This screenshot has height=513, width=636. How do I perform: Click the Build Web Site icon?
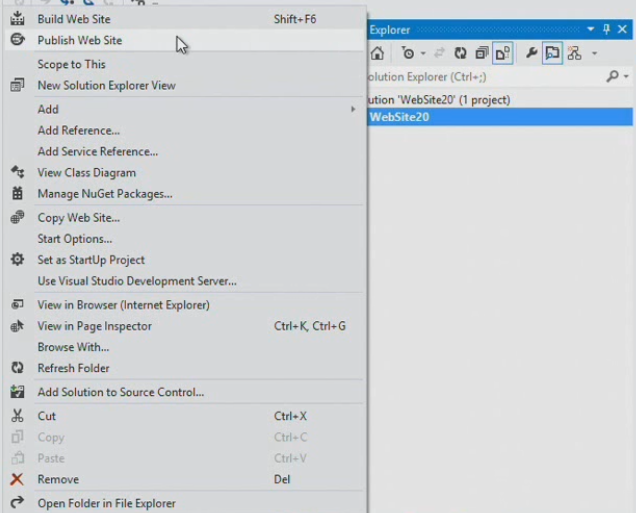click(17, 19)
